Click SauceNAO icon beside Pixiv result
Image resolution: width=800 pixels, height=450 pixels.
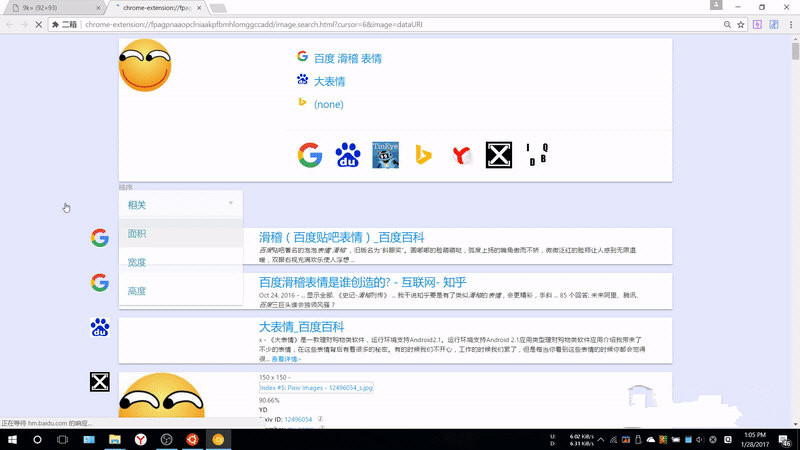[x=99, y=382]
